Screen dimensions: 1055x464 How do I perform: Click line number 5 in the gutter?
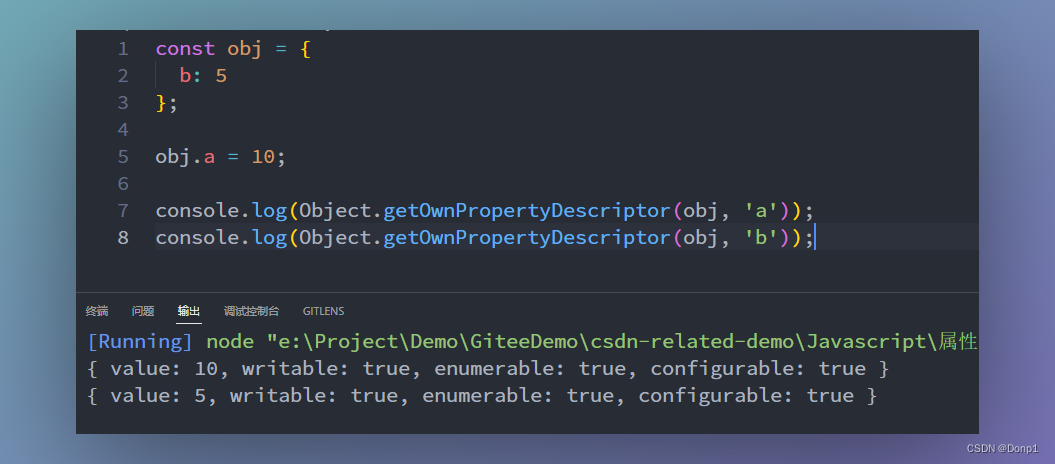point(122,157)
